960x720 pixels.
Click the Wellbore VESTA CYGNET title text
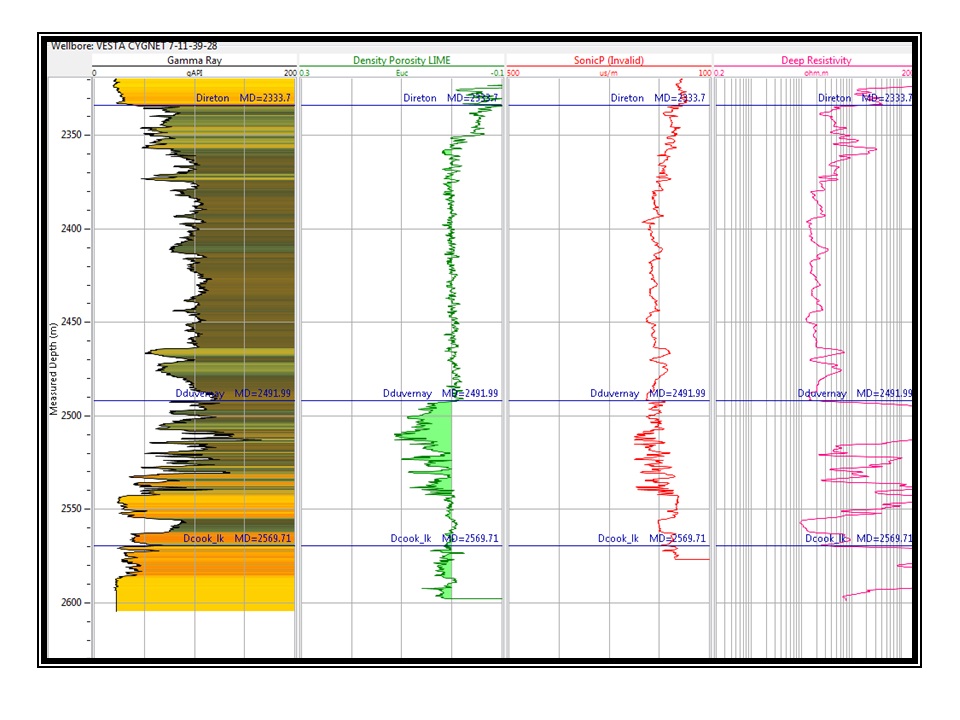132,46
